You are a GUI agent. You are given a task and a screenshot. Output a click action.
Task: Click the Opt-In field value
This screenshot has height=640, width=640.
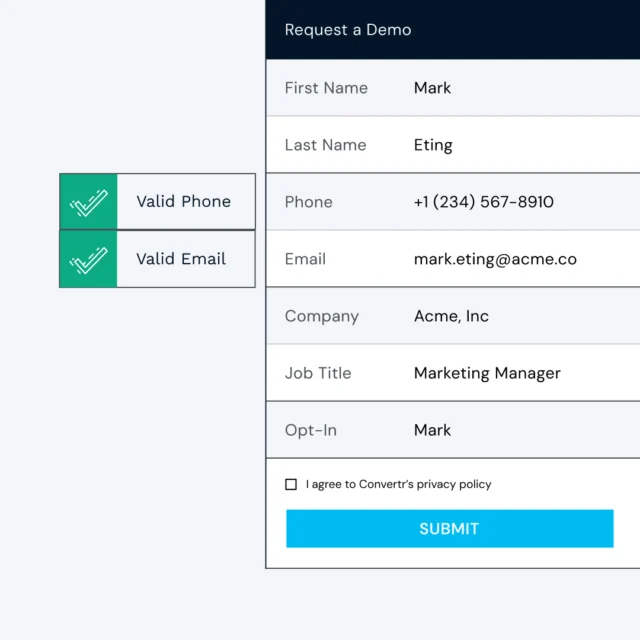click(432, 430)
